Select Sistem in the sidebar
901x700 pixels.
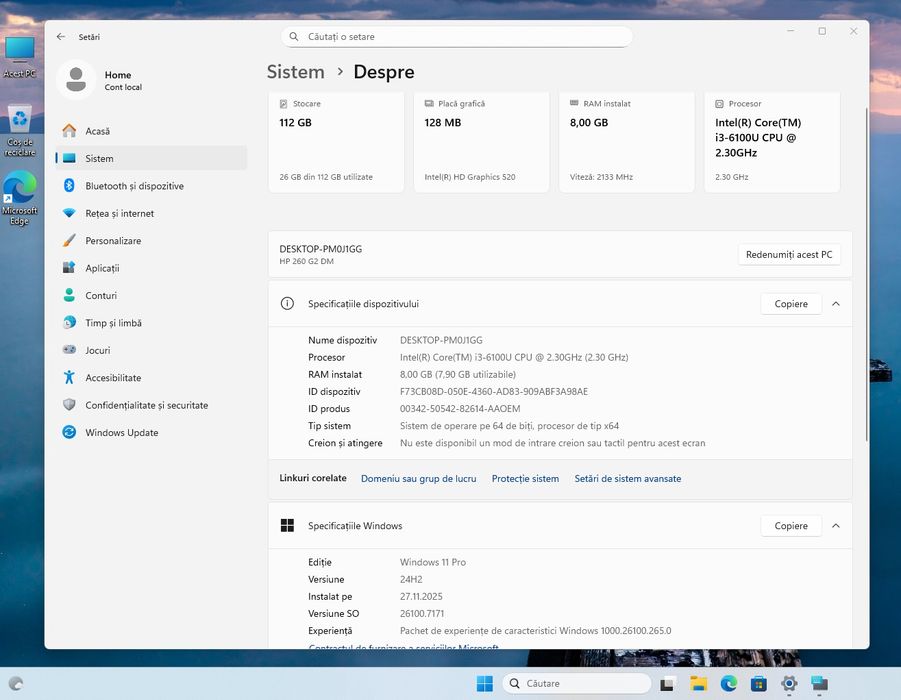tap(152, 158)
